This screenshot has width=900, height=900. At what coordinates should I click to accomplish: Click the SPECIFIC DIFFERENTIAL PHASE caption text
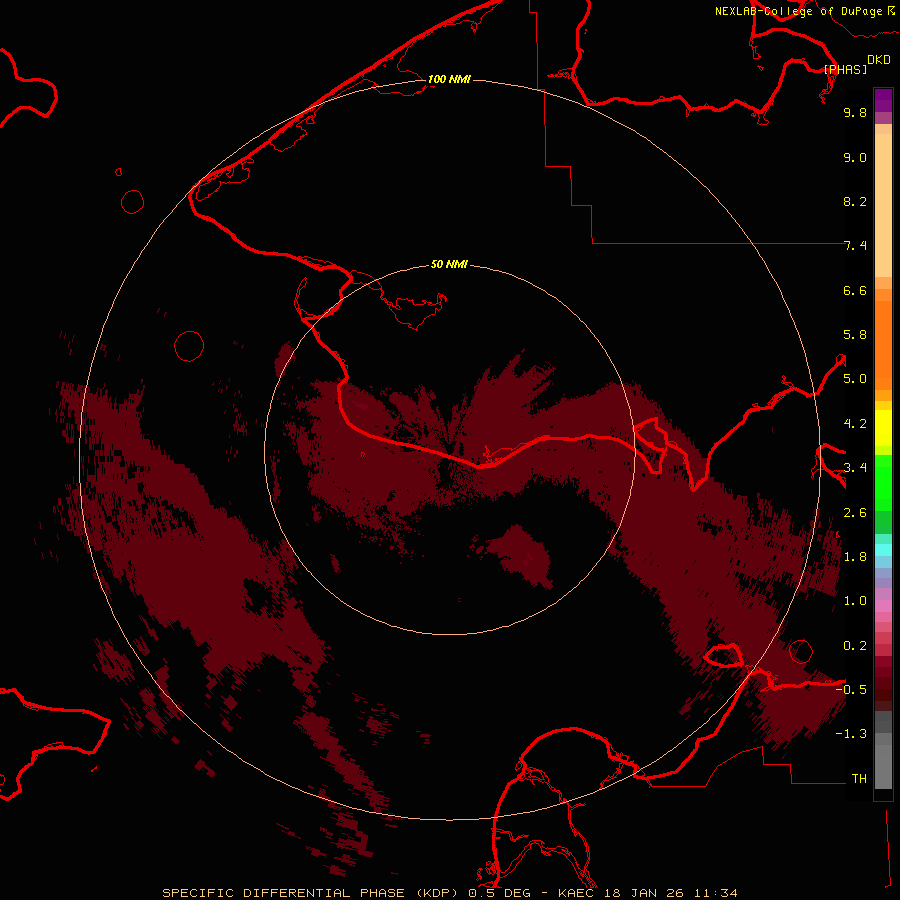click(x=286, y=893)
